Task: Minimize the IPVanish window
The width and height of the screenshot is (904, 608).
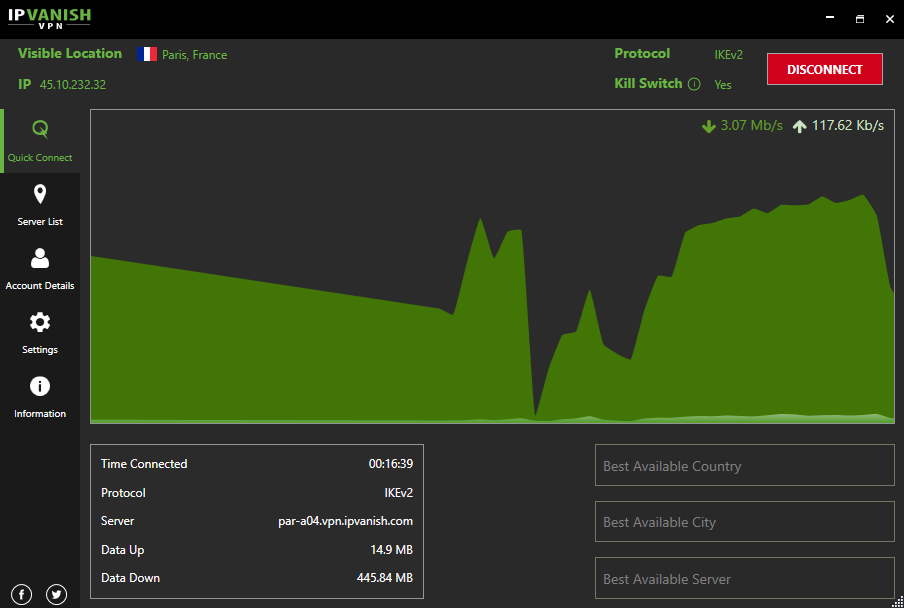Action: 830,18
